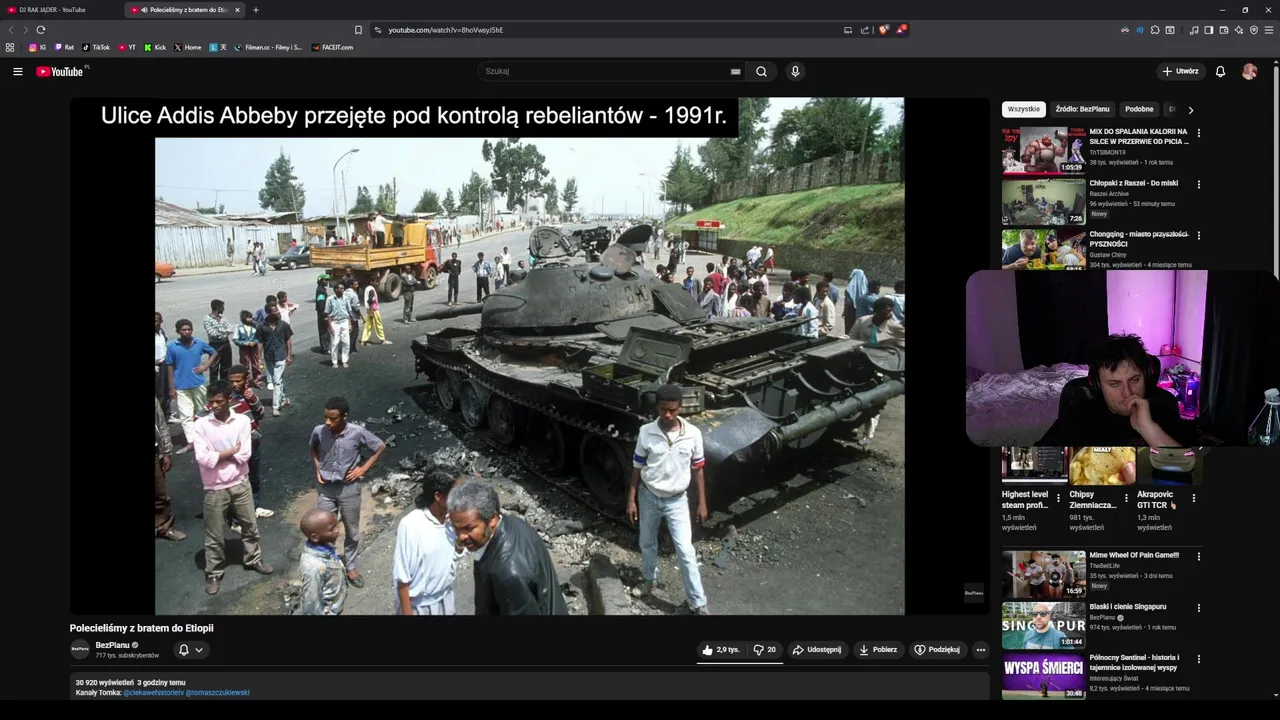Open YouTube notifications bell
This screenshot has width=1280, height=720.
(x=1220, y=71)
